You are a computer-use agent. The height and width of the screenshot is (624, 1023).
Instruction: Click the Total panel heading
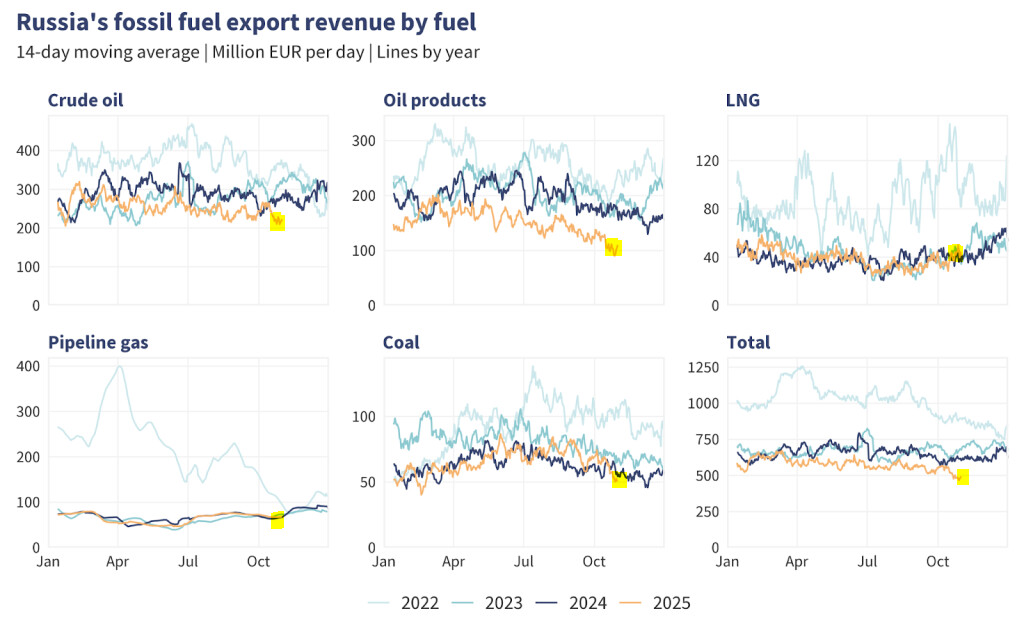pos(748,343)
